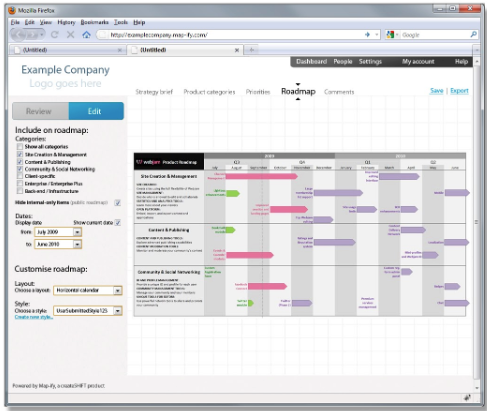
Task: Open the address bar history dropdown arrow
Action: point(377,35)
